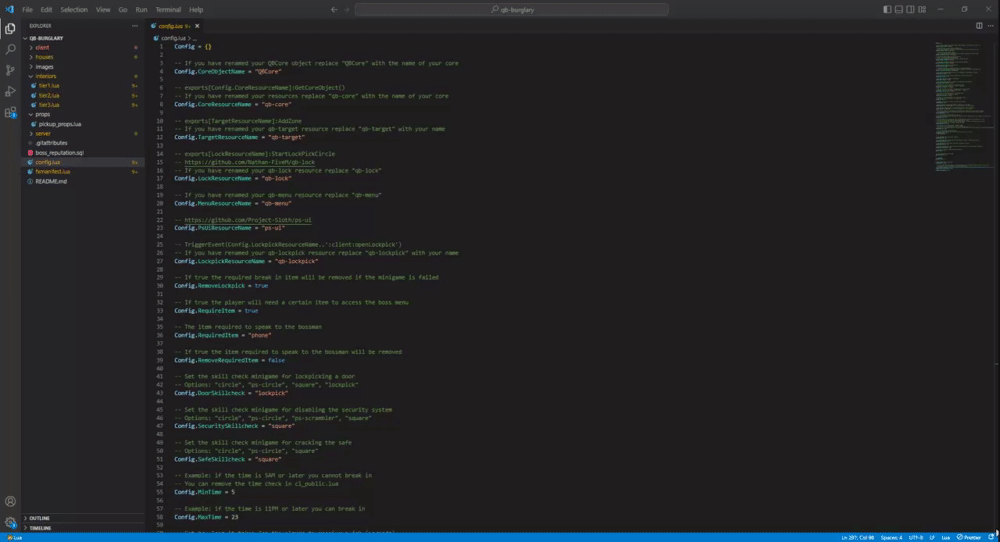Follow the Project-Sloth ps-ui GitHub link
Image resolution: width=1000 pixels, height=542 pixels.
[248, 220]
